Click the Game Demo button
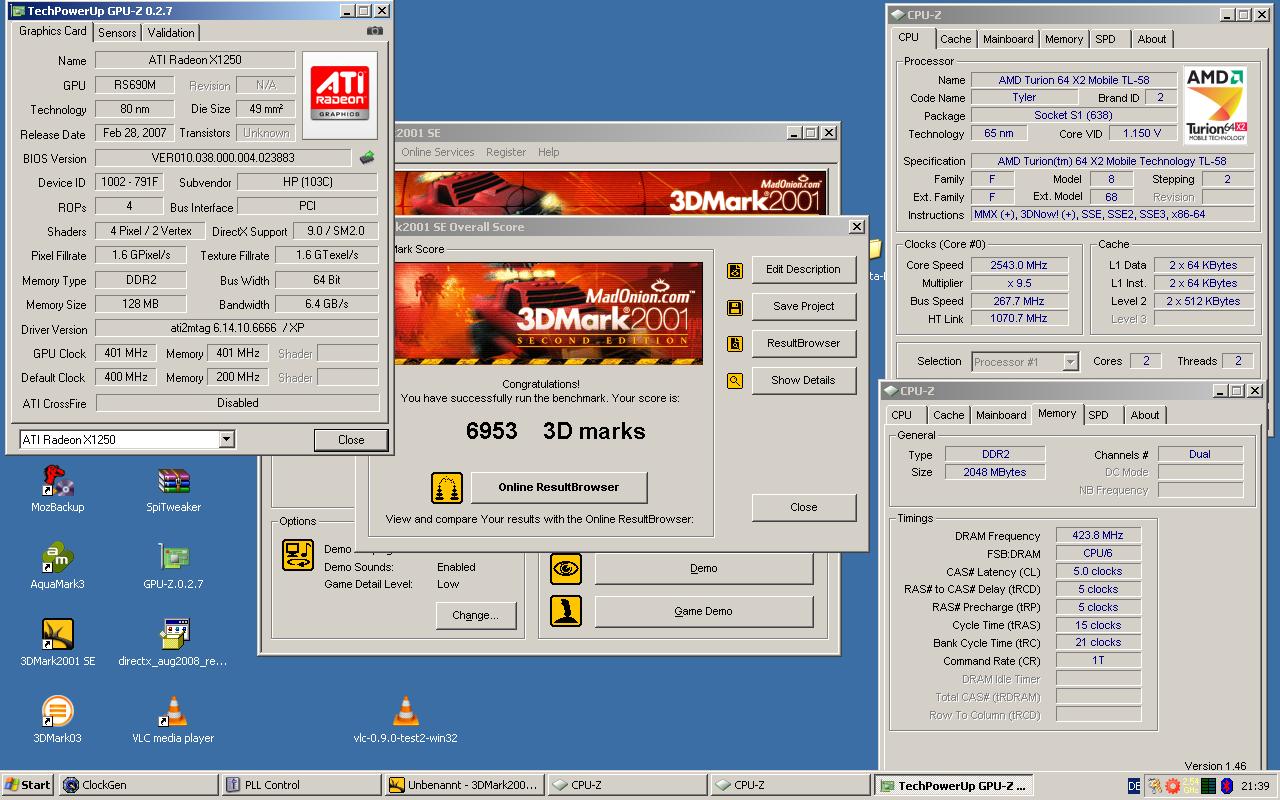The image size is (1280, 800). pyautogui.click(x=704, y=612)
